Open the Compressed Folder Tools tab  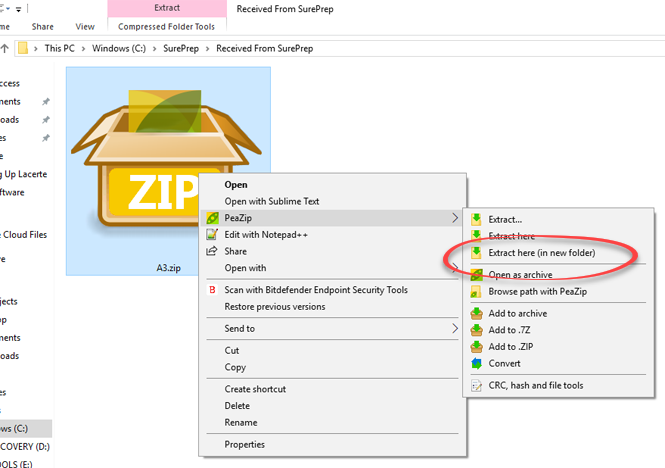click(167, 27)
